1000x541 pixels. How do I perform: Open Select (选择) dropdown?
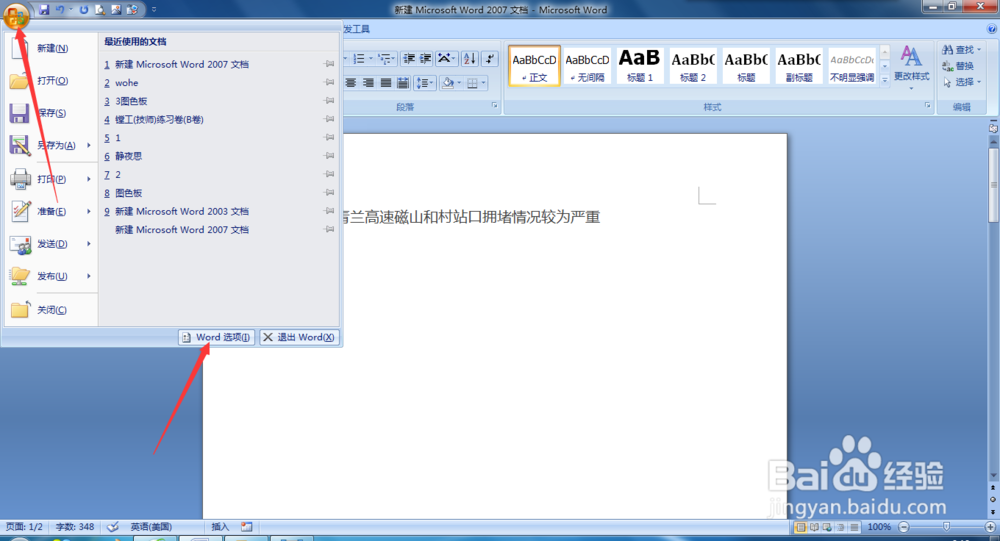(x=962, y=82)
